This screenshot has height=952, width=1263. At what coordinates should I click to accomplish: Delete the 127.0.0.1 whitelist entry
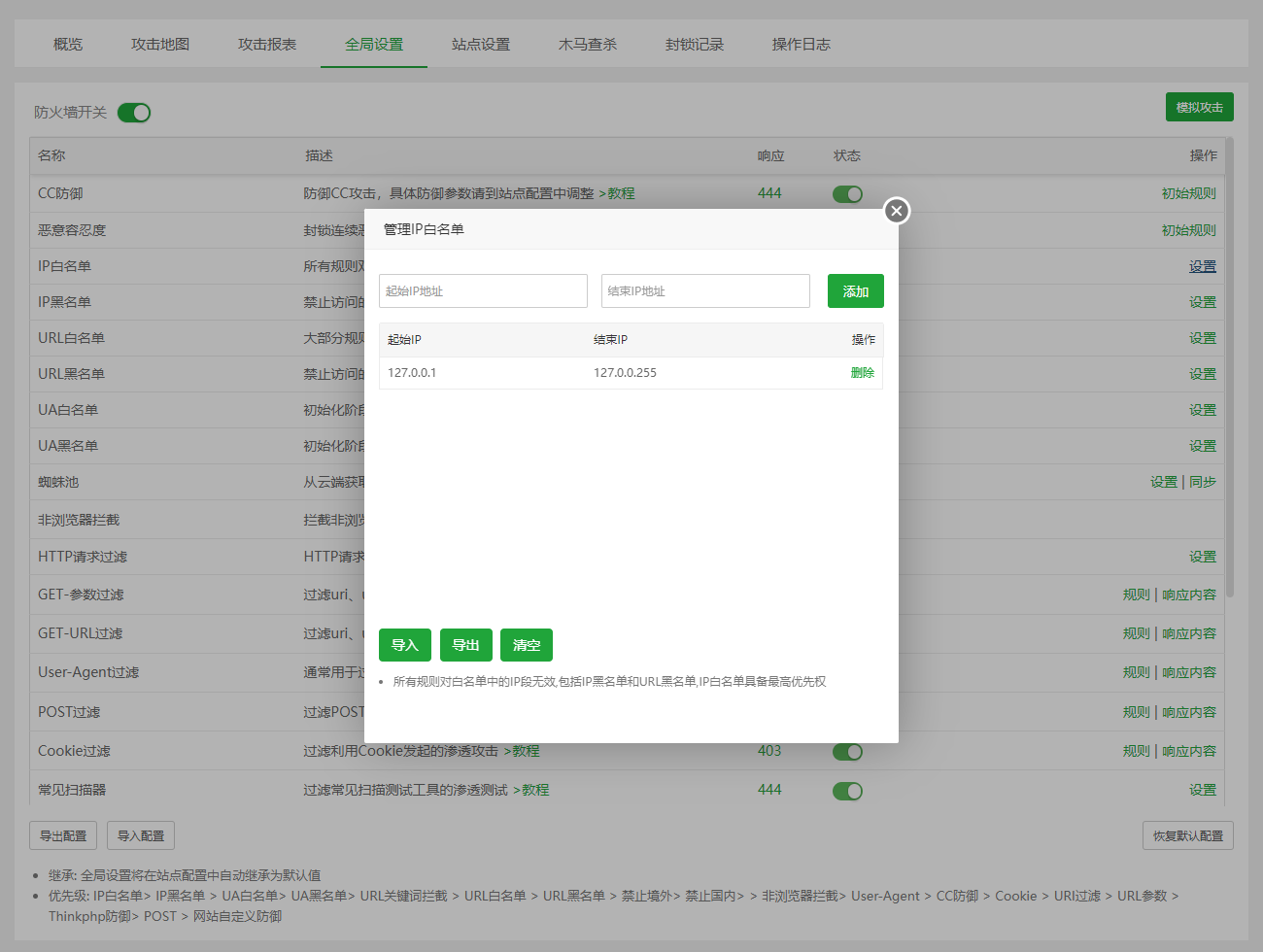[x=862, y=373]
